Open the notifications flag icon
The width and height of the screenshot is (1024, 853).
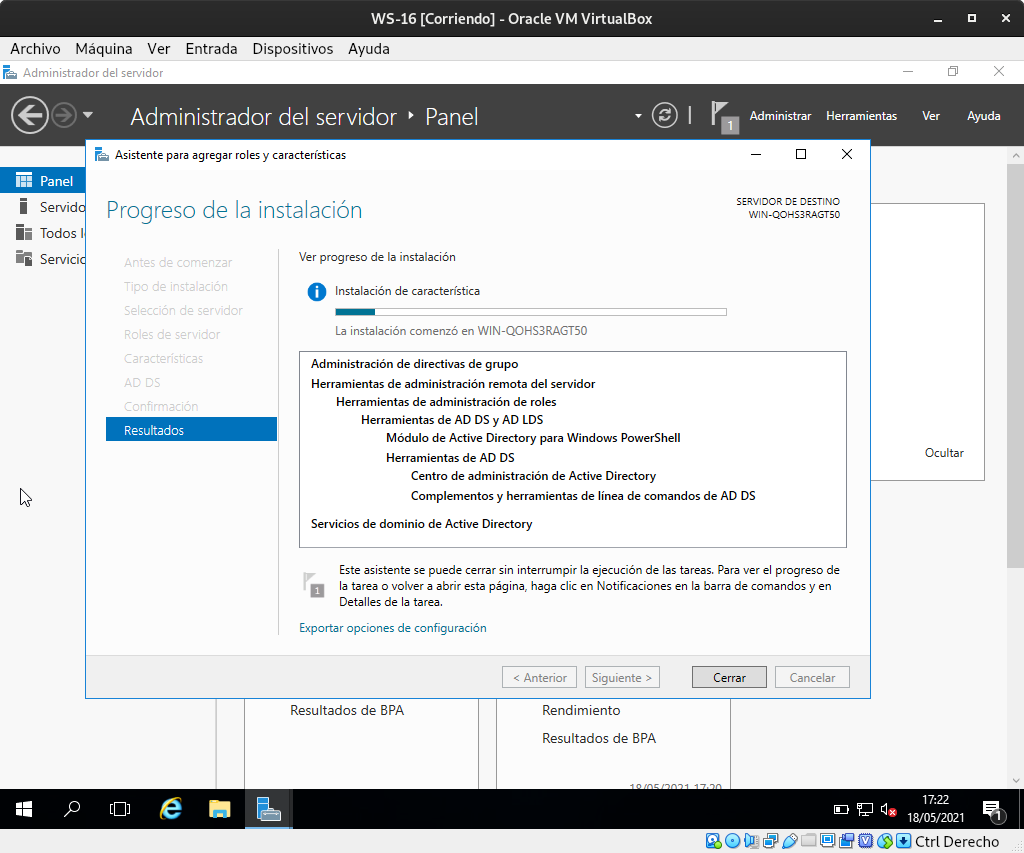coord(722,116)
